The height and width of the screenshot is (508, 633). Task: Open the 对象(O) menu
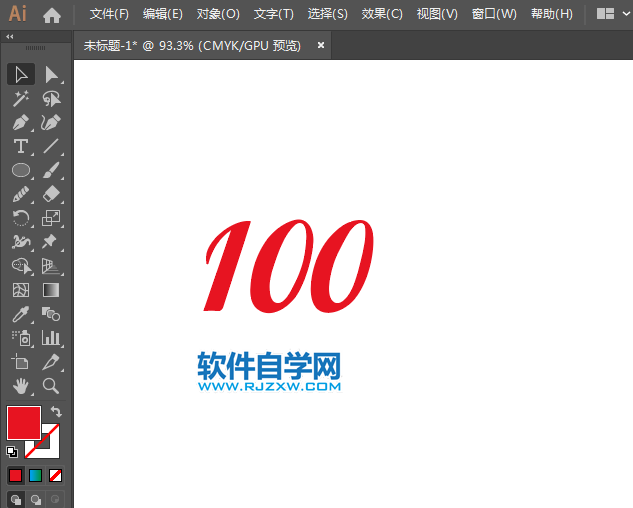(218, 14)
